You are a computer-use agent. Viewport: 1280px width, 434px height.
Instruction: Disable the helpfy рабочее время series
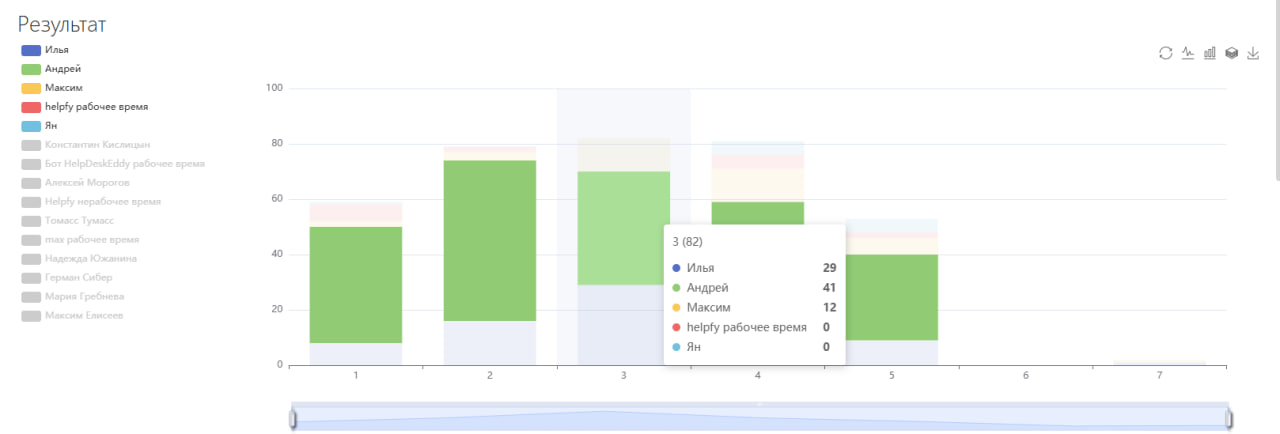31,107
